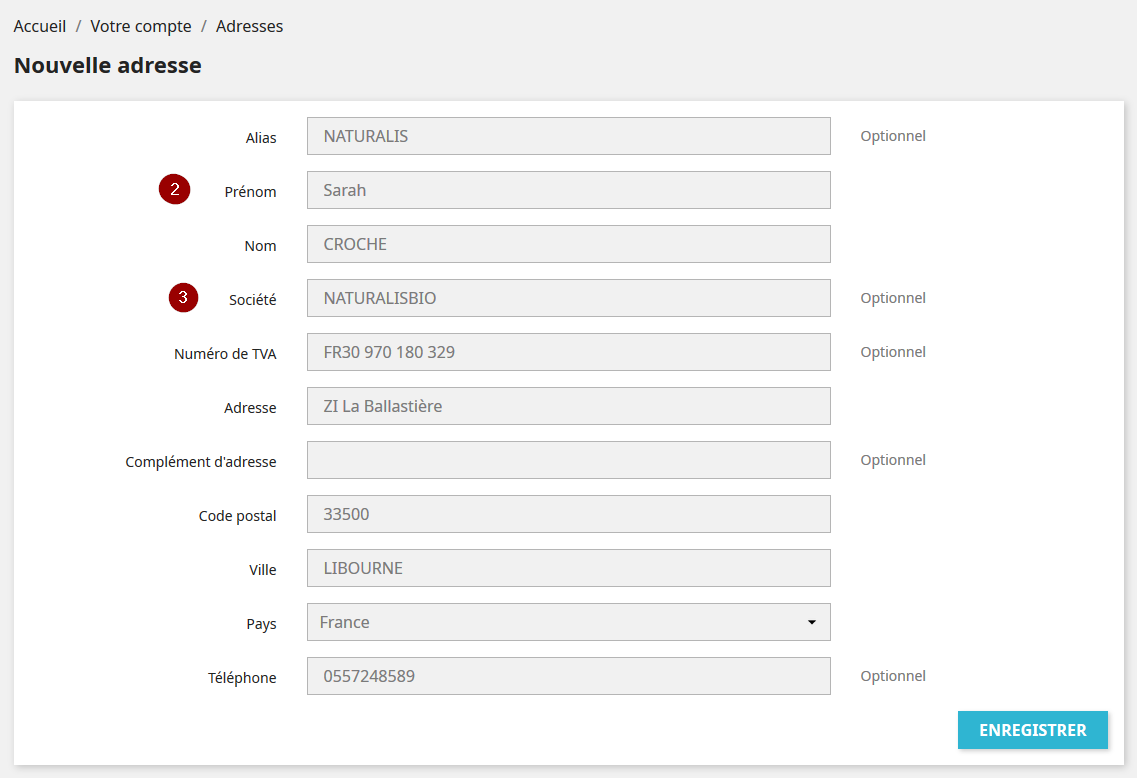Click Optionnel text beside Numéro de TVA
Viewport: 1137px width, 778px height.
(x=893, y=352)
